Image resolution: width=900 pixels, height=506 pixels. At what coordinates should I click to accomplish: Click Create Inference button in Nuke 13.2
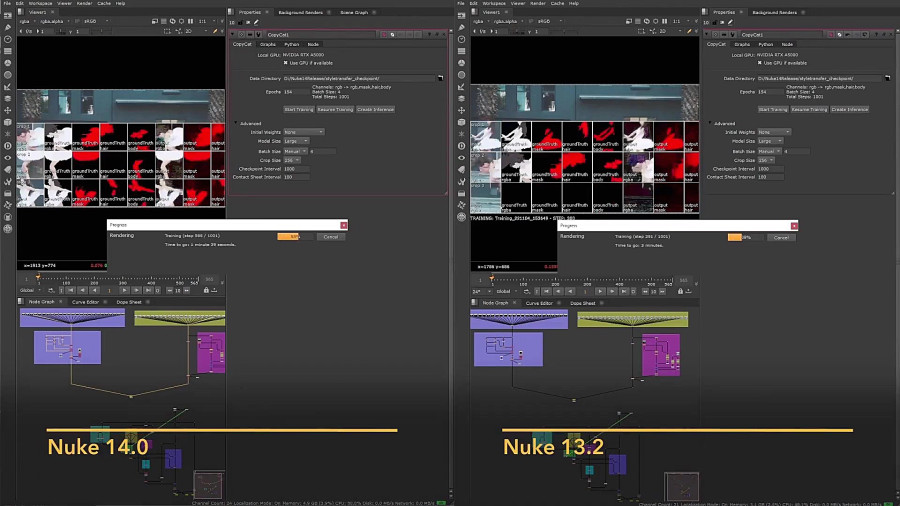point(849,109)
